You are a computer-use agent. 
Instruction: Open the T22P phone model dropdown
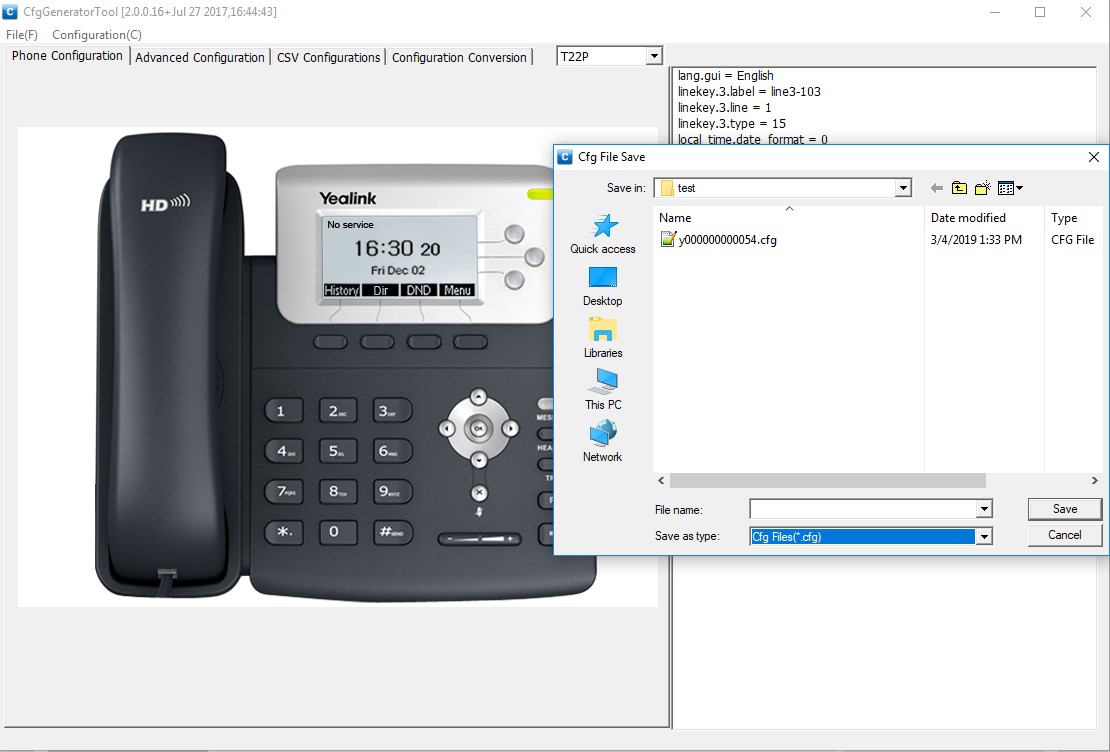654,56
